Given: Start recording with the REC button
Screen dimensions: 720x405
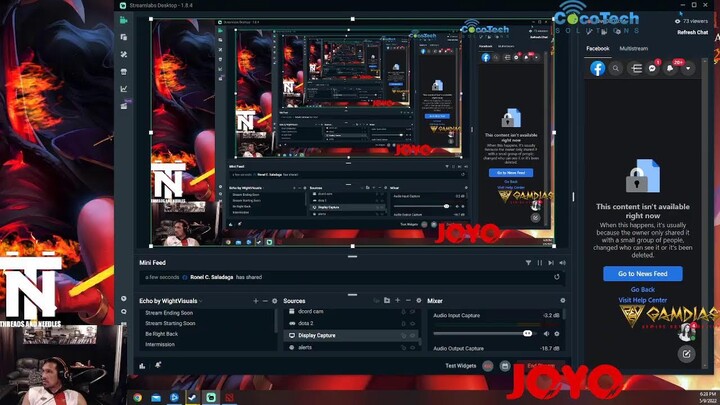Looking at the screenshot, I should (x=488, y=366).
